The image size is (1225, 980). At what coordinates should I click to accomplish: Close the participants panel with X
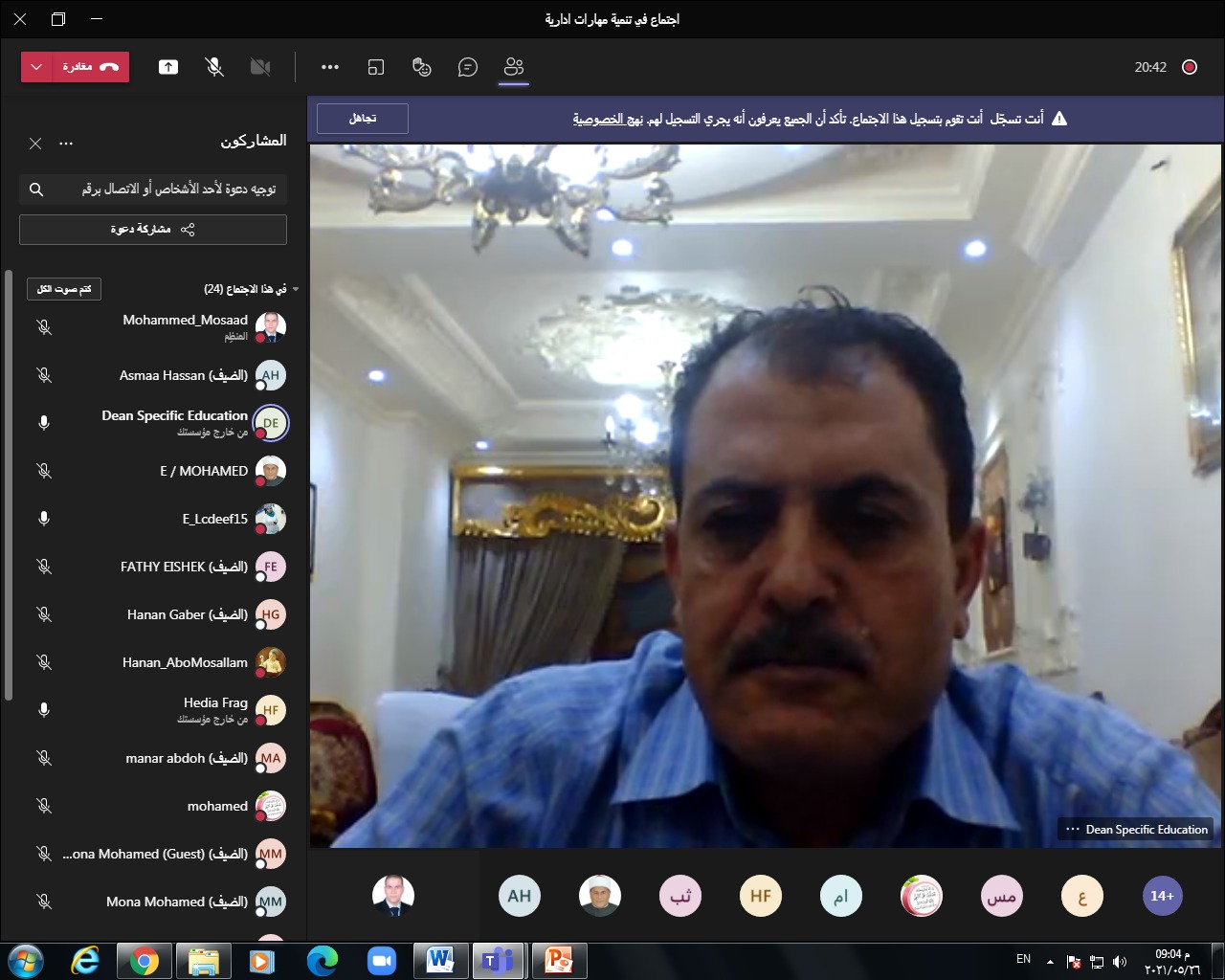pos(35,144)
